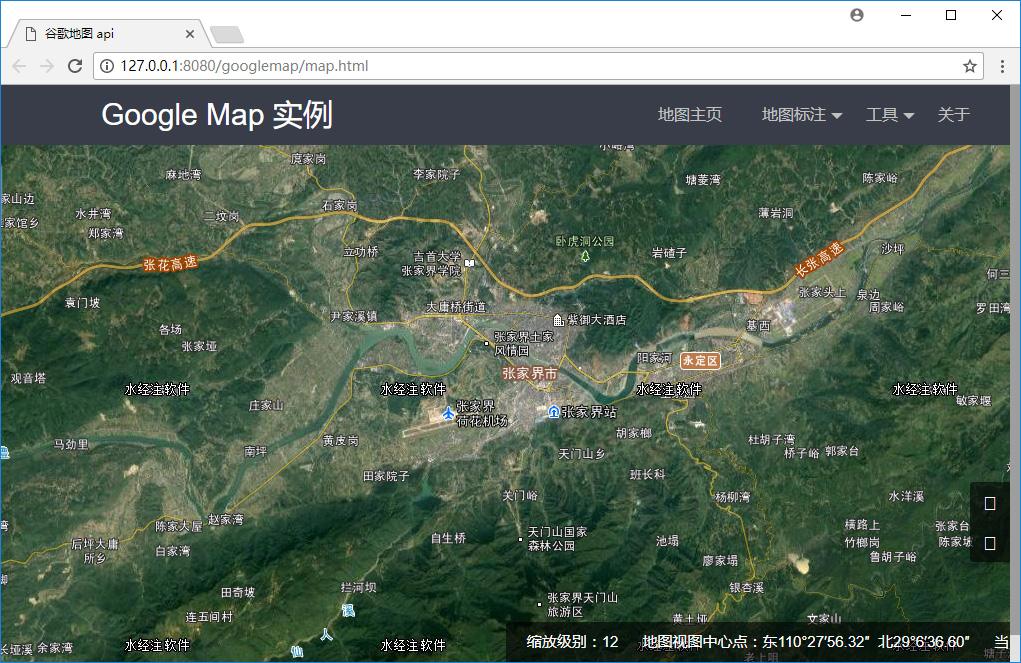Go back with the browser back arrow
This screenshot has height=663, width=1021.
[20, 66]
